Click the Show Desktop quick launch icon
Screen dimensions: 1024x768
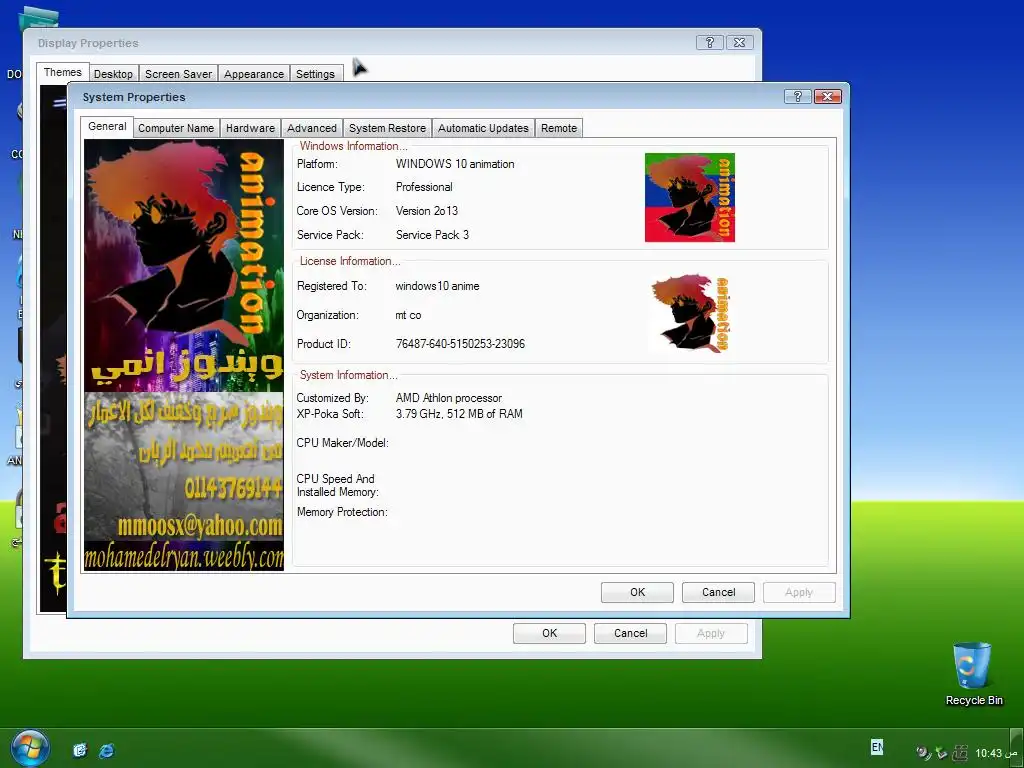(x=80, y=750)
